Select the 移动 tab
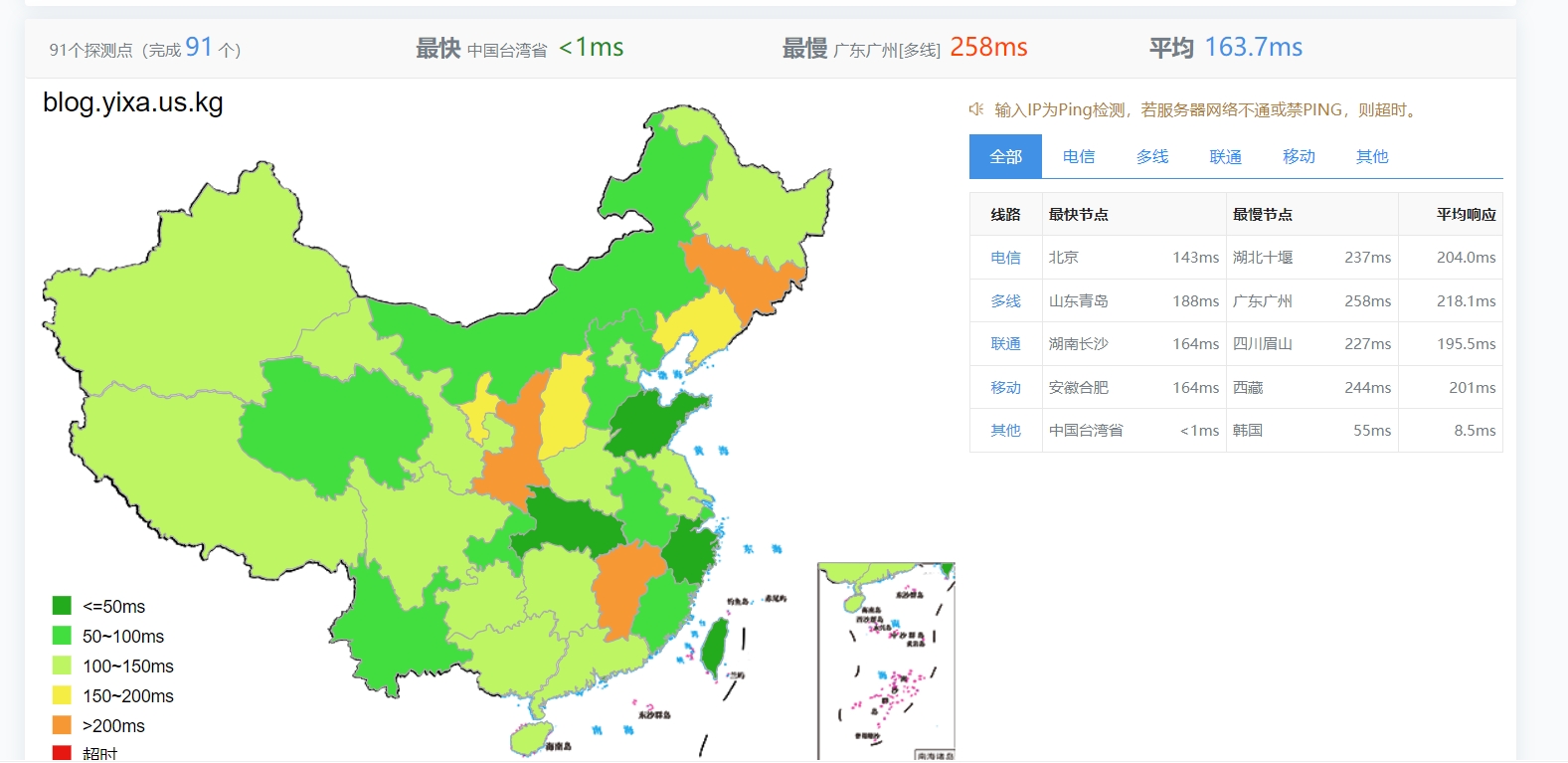The width and height of the screenshot is (1568, 763). pos(1299,156)
